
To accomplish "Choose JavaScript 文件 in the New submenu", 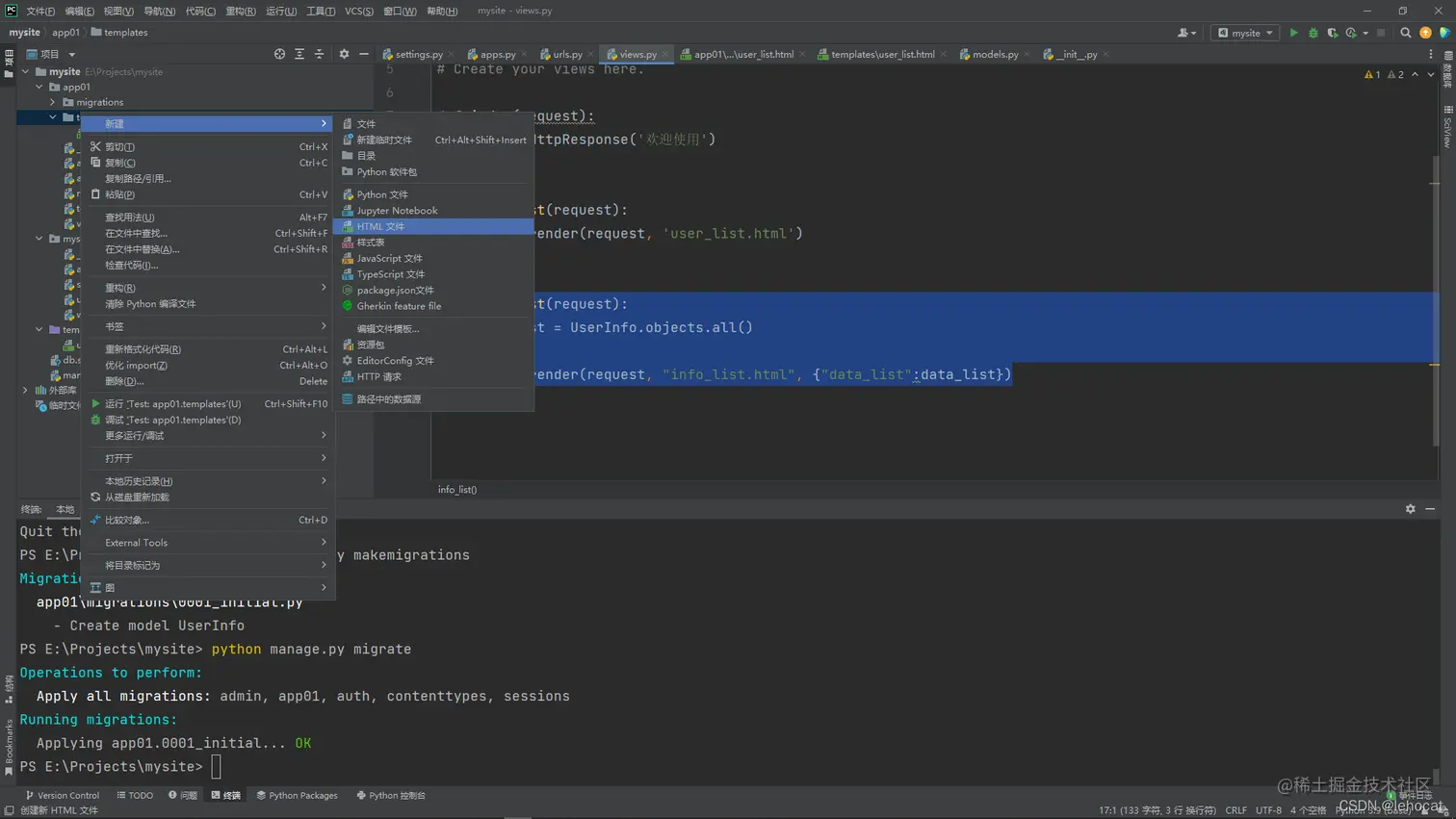I will point(433,258).
